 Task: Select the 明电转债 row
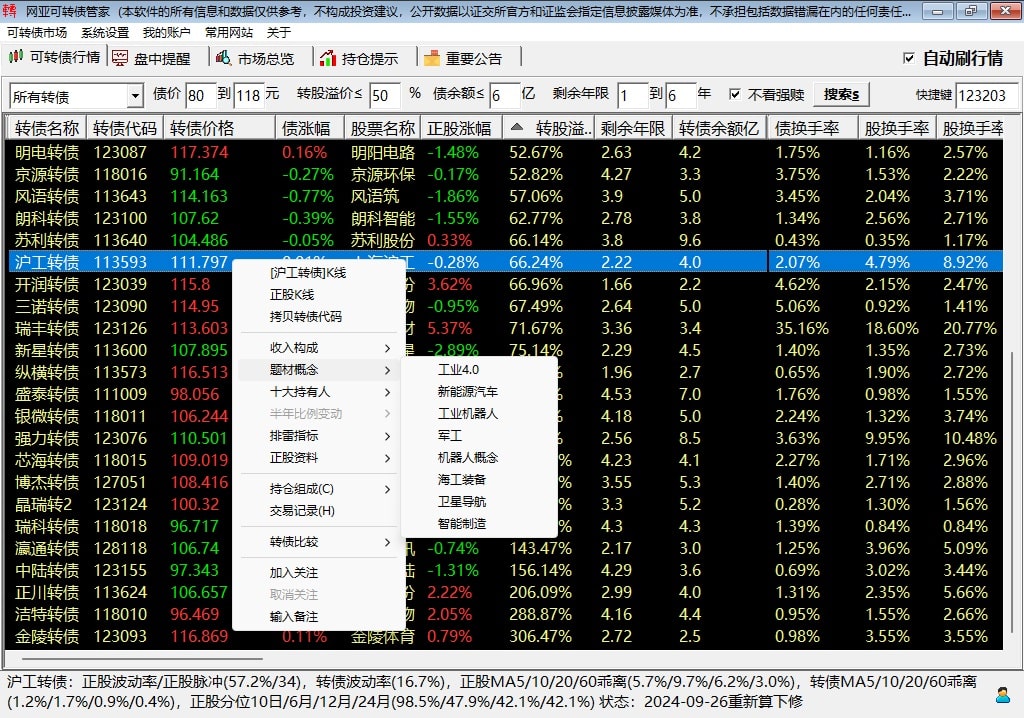[506, 152]
